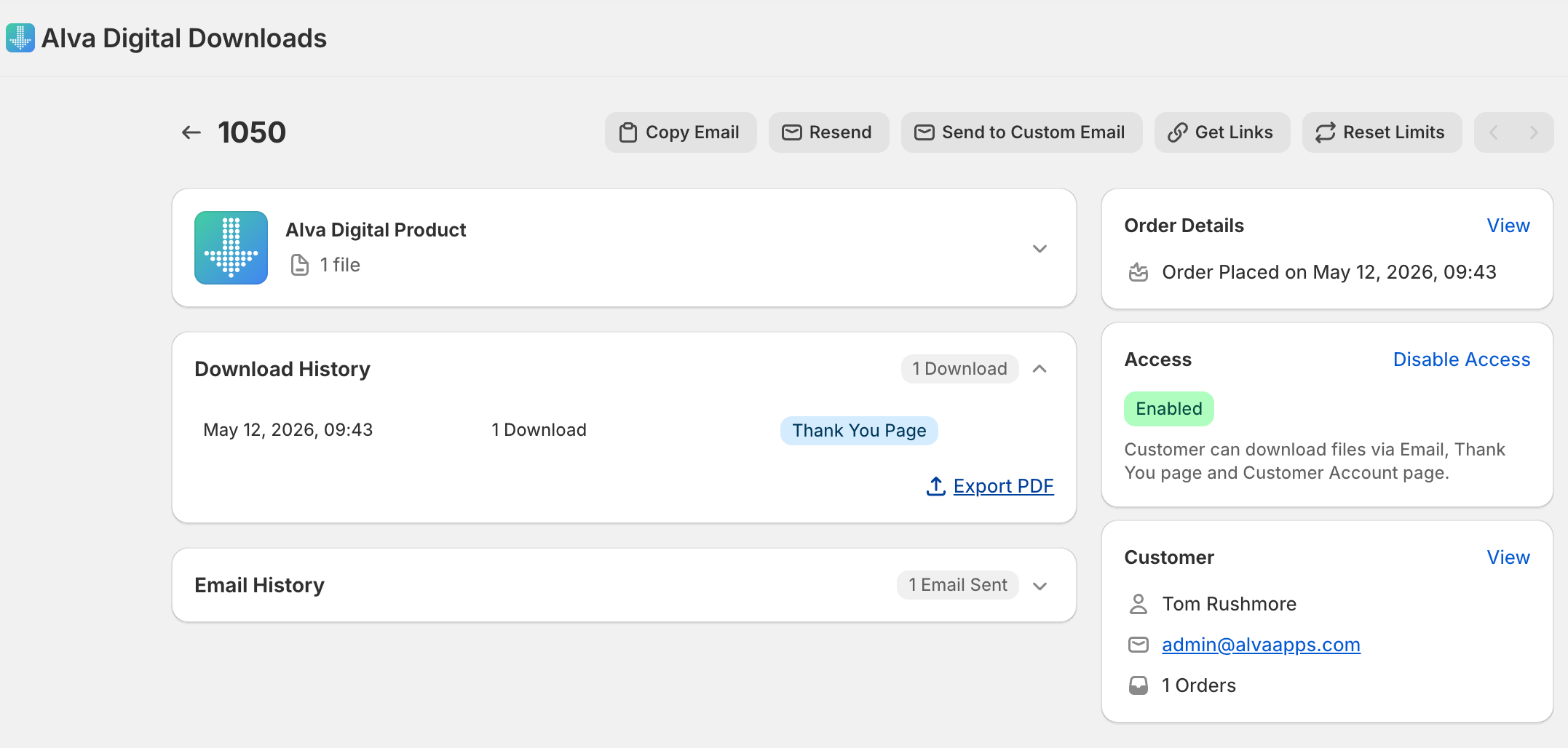Click the Alva Digital Product thumbnail
1568x748 pixels.
(x=231, y=247)
